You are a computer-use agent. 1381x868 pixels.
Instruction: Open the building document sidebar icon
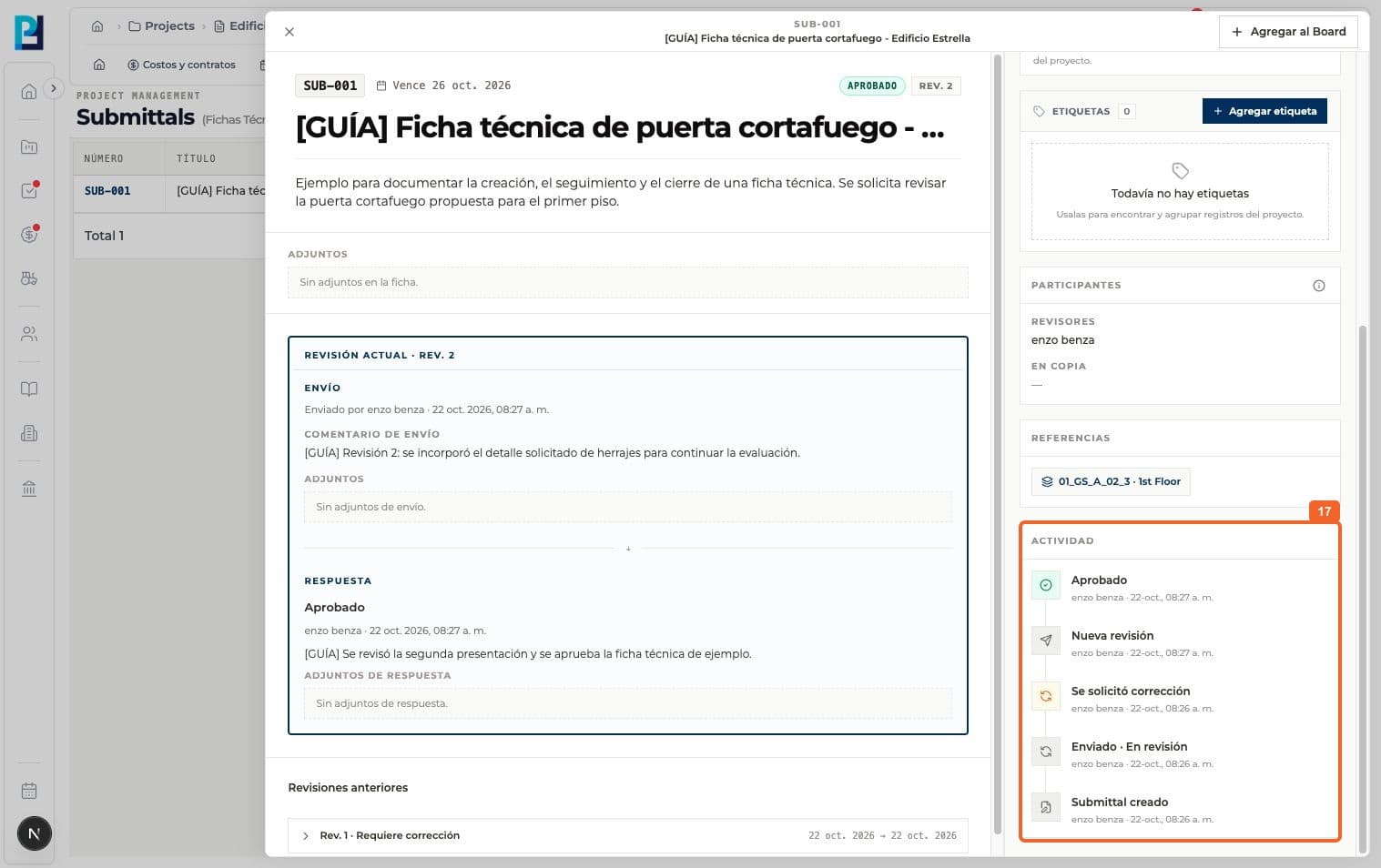29,433
